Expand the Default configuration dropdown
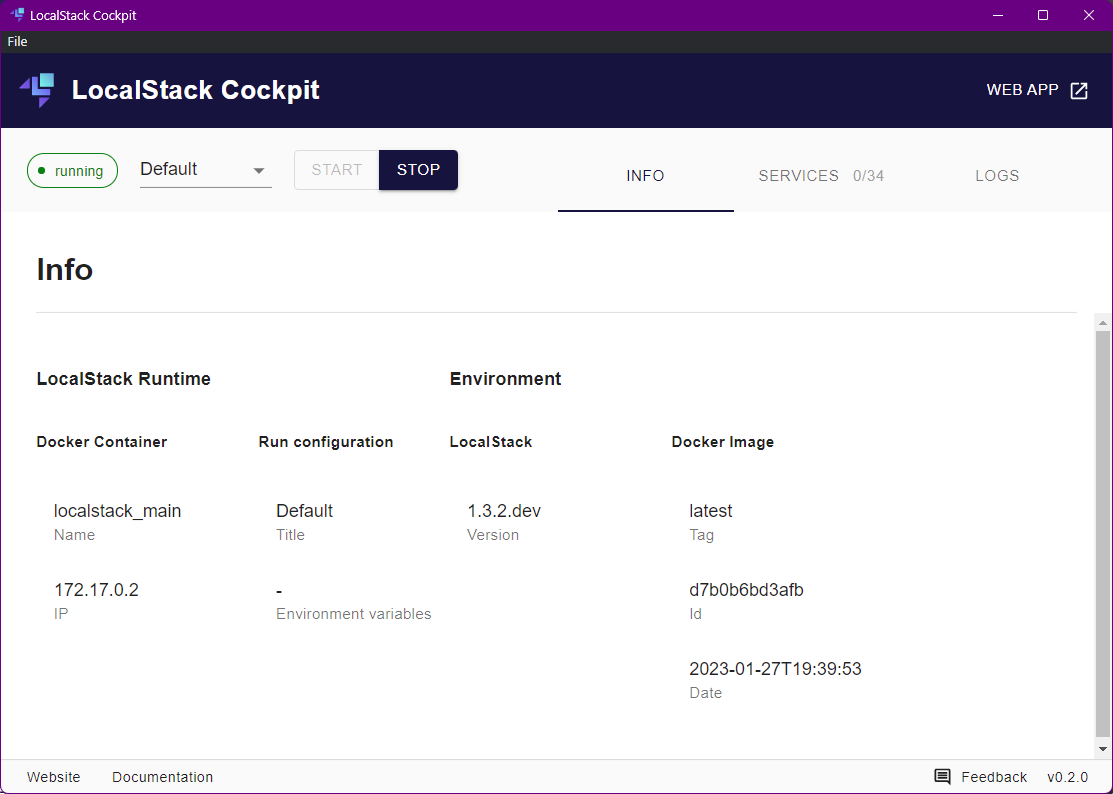Screen dimensions: 1113x794 (206, 170)
